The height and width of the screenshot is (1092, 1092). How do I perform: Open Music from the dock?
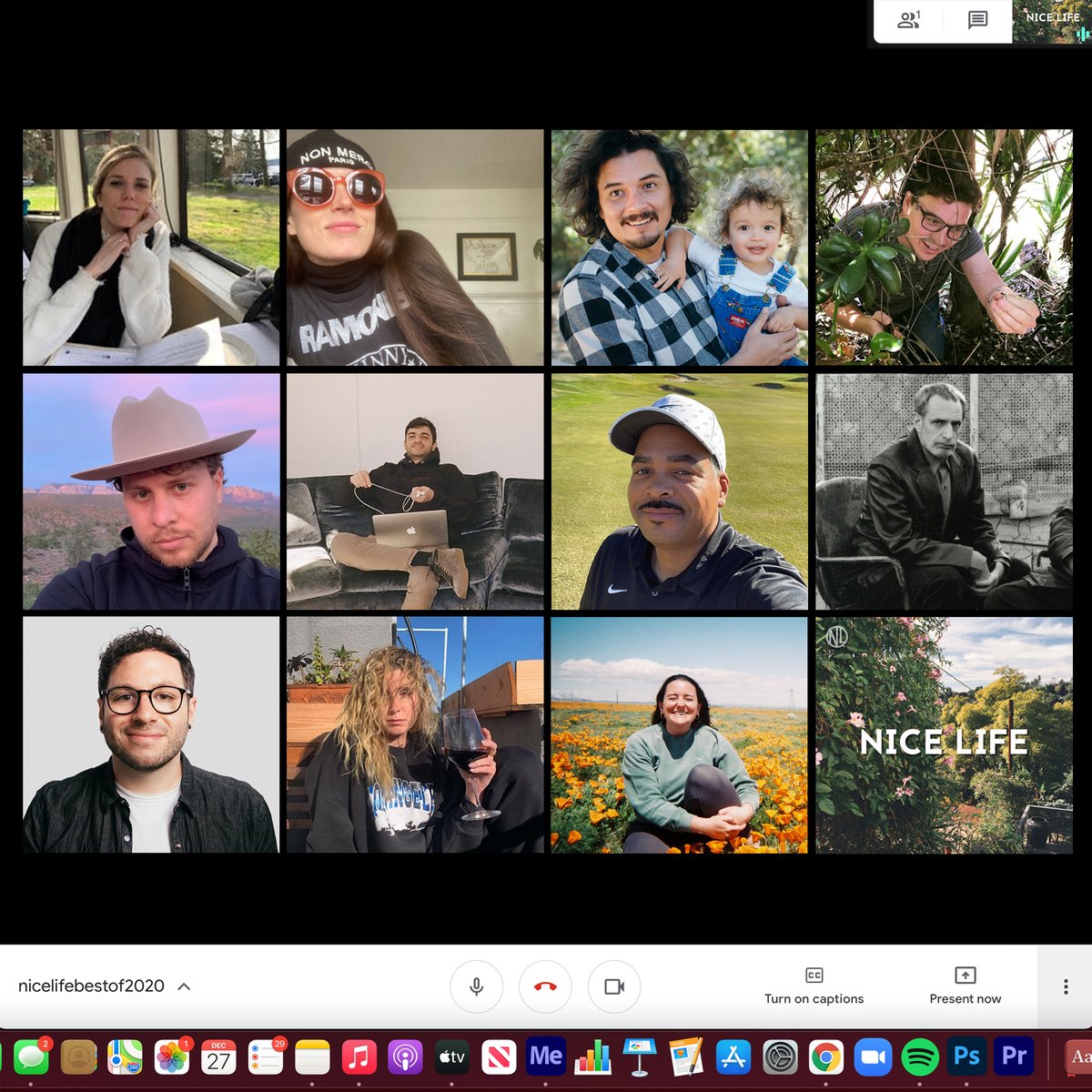point(359,1057)
